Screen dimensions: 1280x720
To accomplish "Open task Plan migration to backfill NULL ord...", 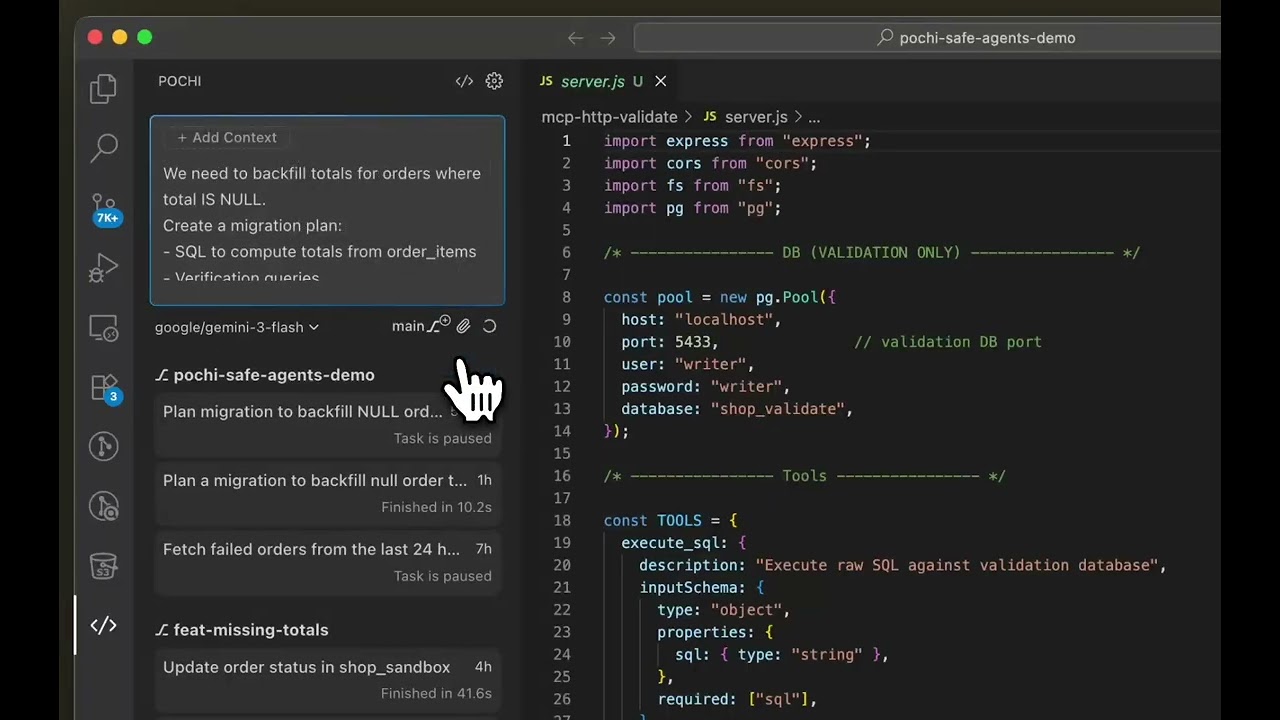I will pos(327,424).
